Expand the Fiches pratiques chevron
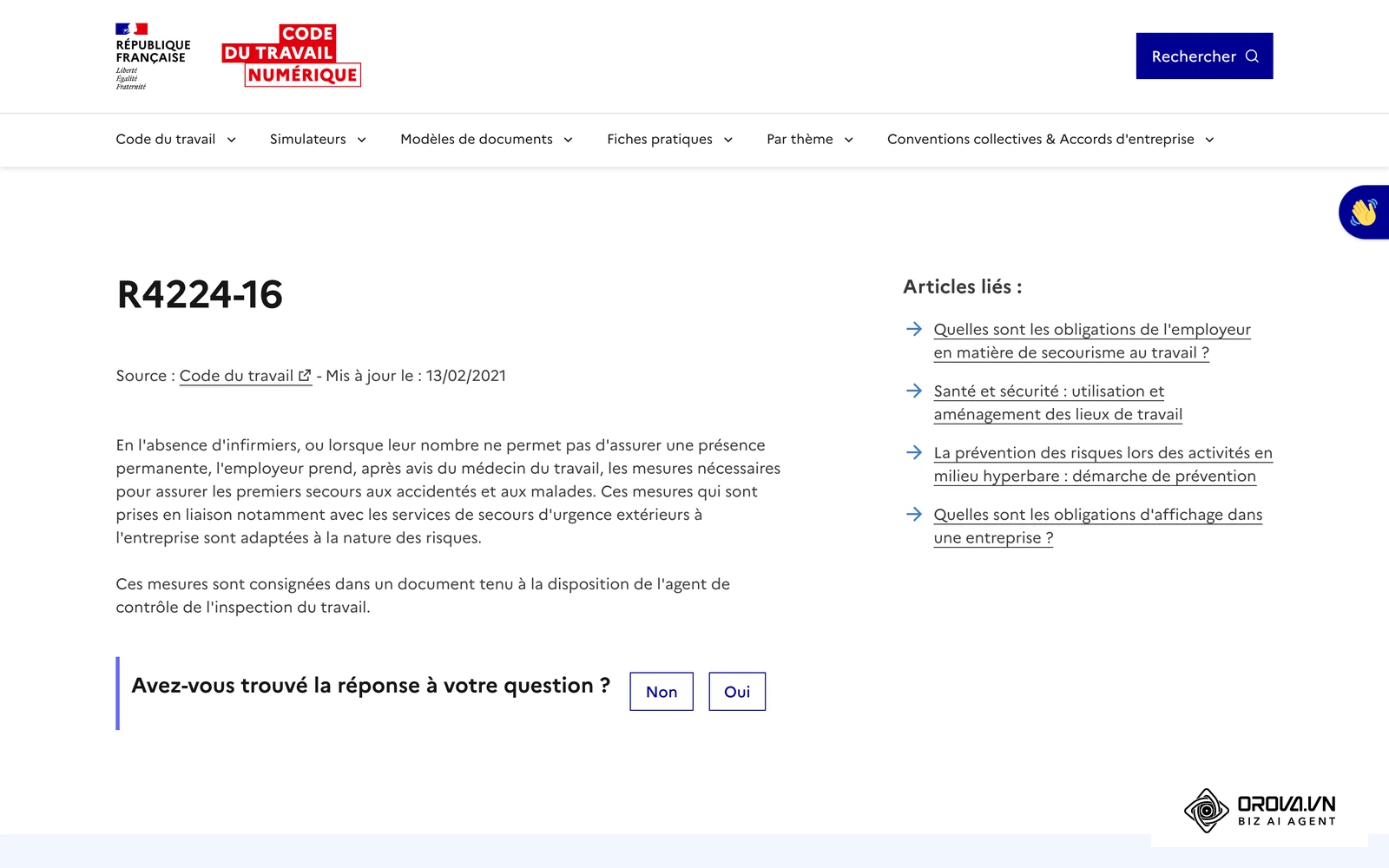 click(x=728, y=140)
